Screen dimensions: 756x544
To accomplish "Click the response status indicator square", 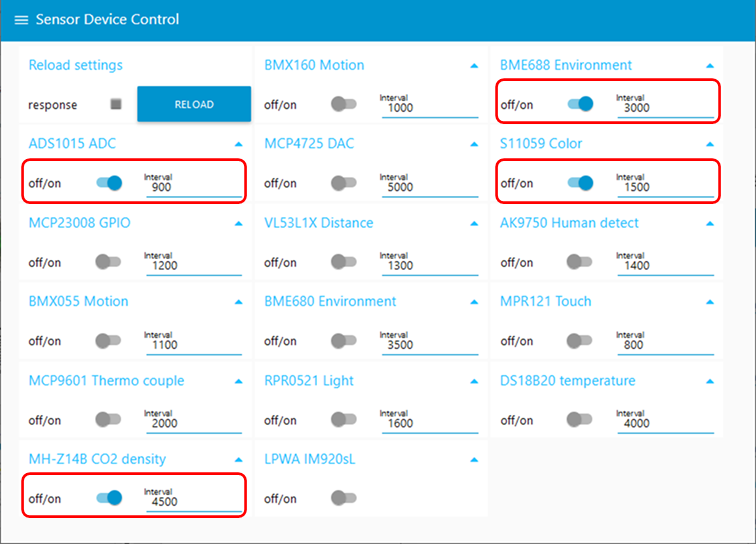I will 116,104.
